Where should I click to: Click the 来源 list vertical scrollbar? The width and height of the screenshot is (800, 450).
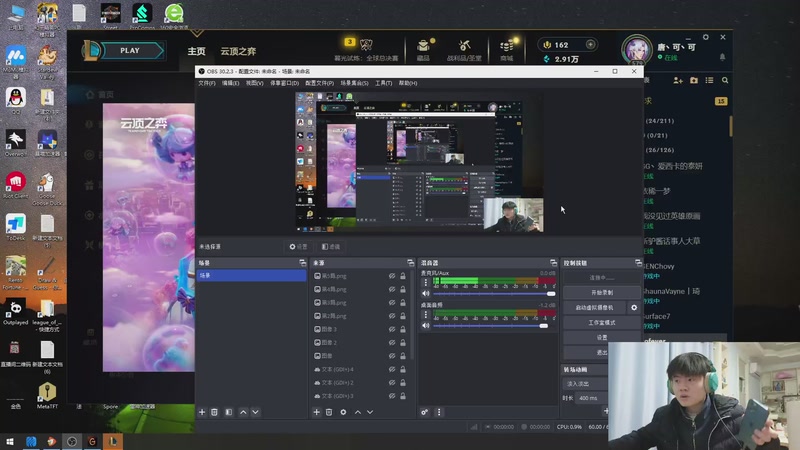coord(412,316)
